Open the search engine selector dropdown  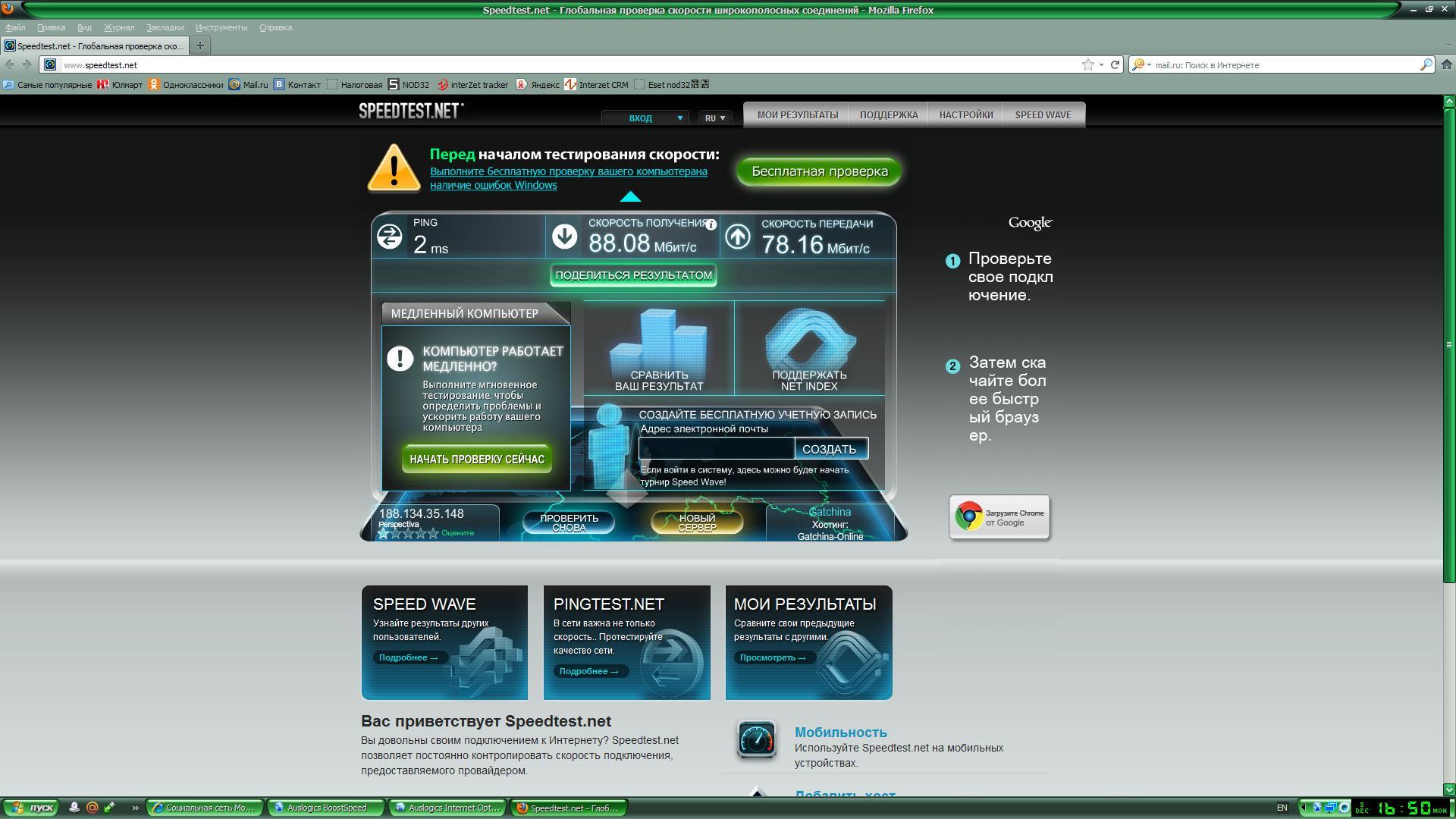1141,64
